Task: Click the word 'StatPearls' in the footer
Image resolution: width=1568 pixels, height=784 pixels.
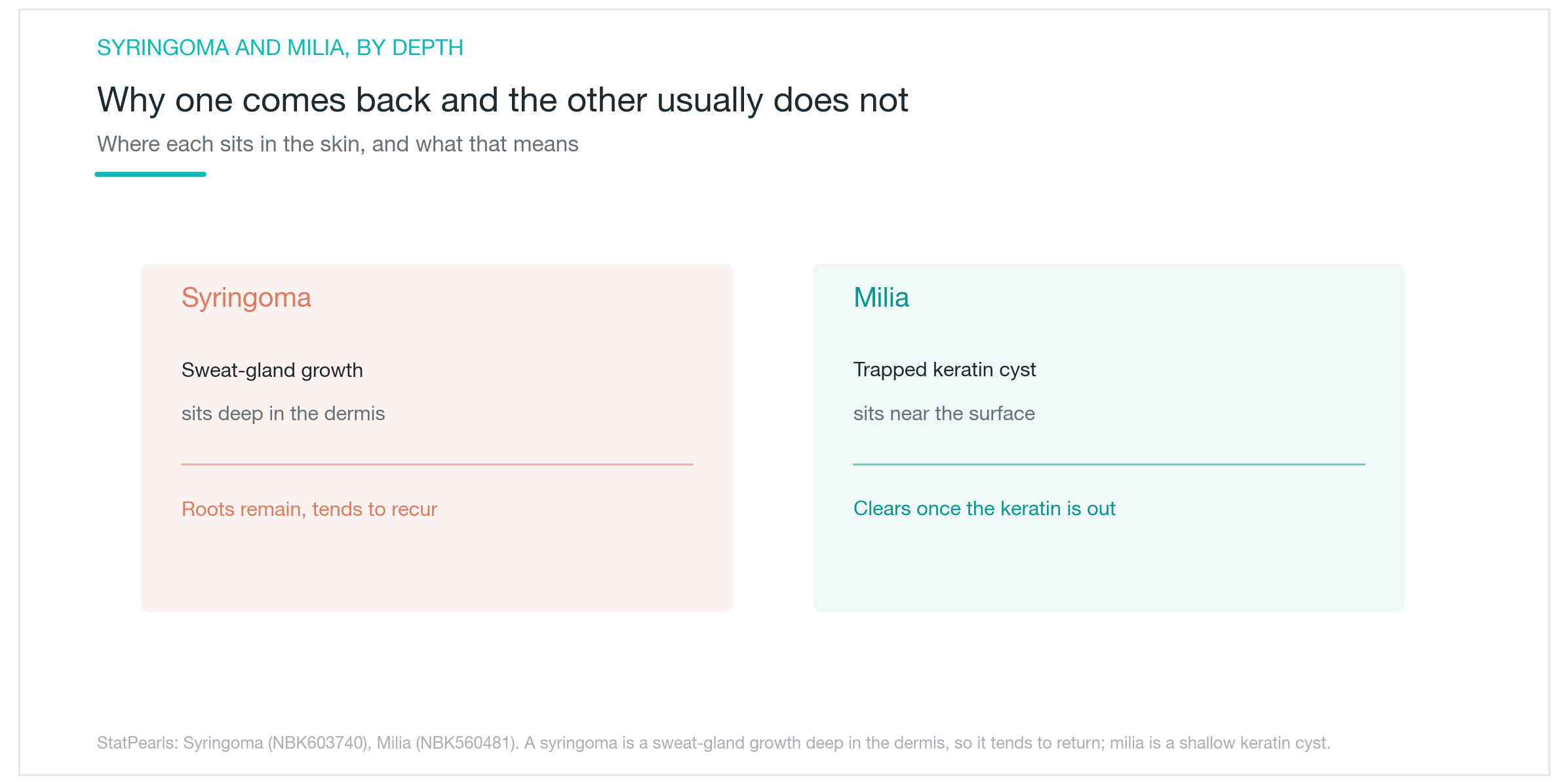Action: (x=137, y=743)
